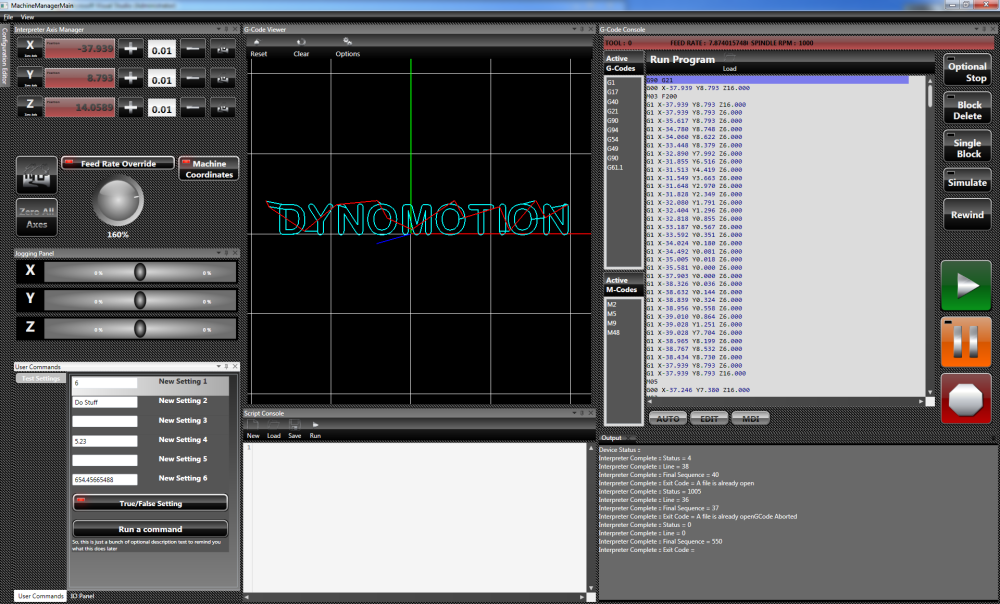Save script in Script Console
Screen dimensions: 1000x604
coord(295,430)
